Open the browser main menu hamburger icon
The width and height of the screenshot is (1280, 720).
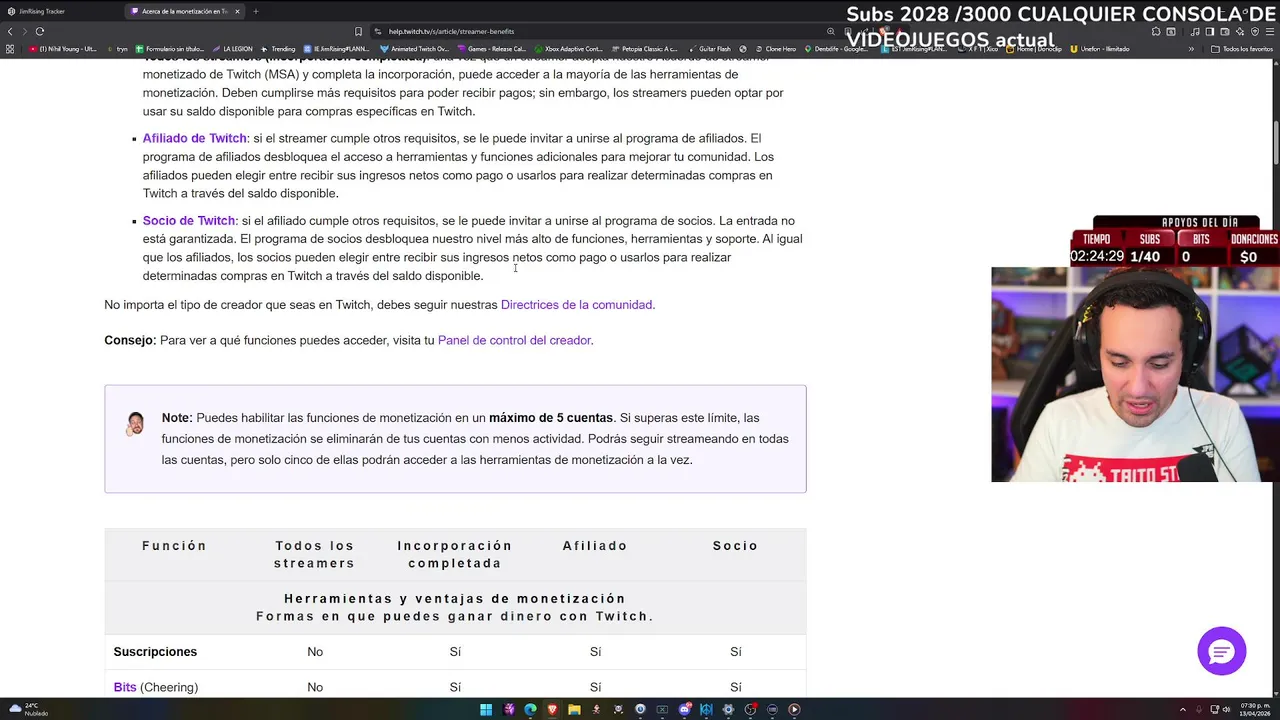[x=1269, y=31]
